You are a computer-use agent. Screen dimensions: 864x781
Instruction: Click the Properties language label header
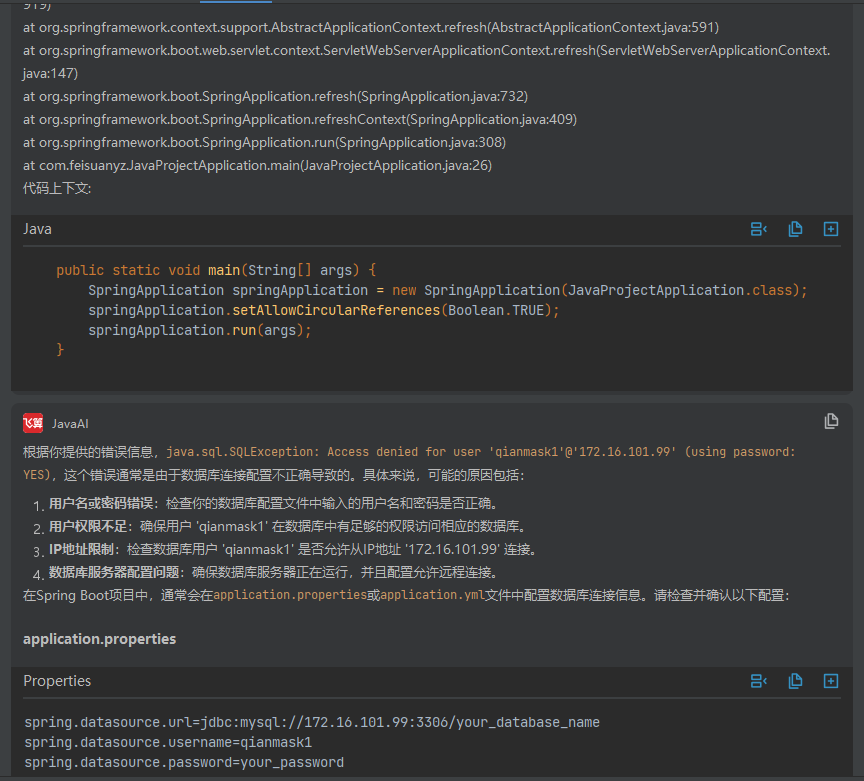(57, 681)
